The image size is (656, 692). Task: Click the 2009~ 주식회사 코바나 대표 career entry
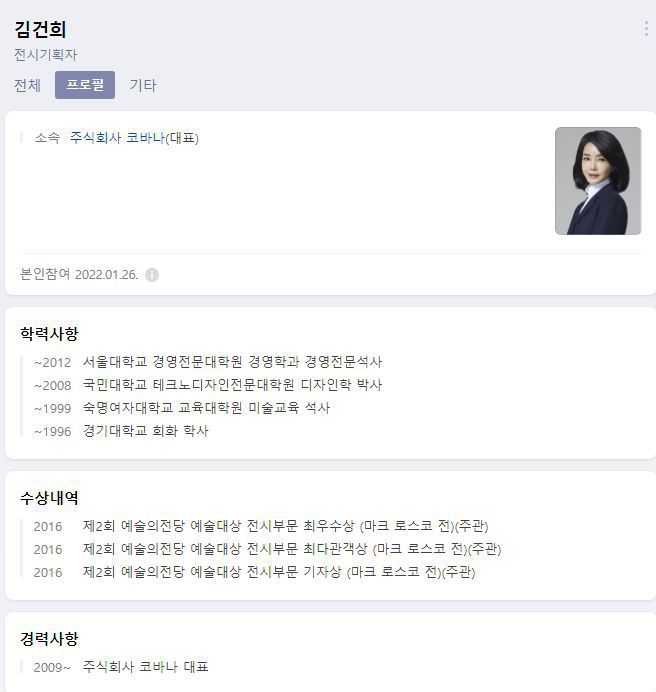click(x=121, y=666)
